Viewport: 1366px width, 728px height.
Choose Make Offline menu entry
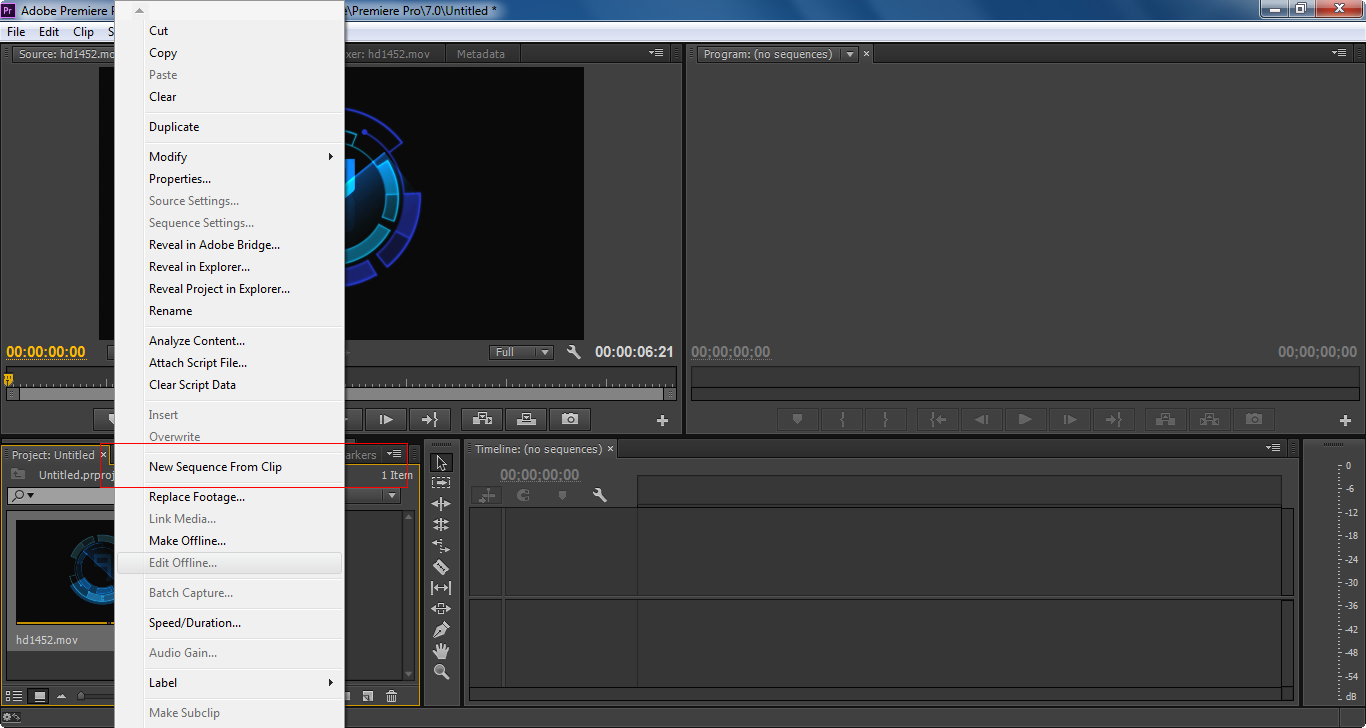(229, 541)
